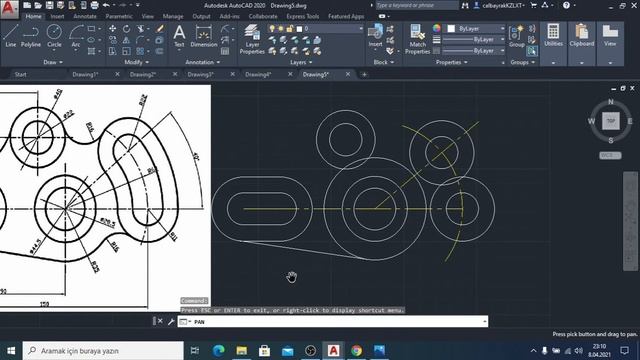Insert a Table from Annotation panel

point(225,51)
